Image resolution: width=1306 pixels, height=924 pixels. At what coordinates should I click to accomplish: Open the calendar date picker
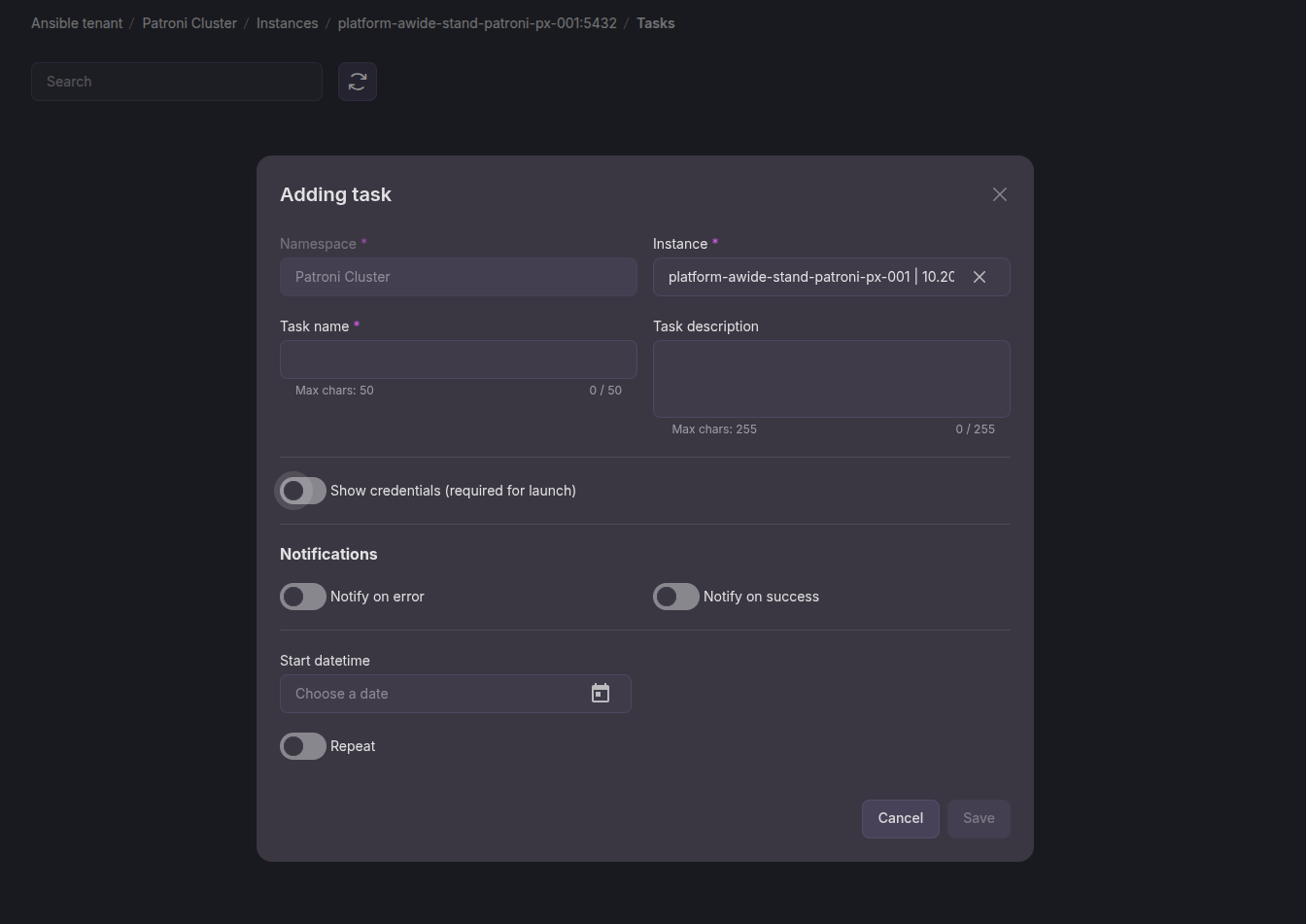pos(601,693)
